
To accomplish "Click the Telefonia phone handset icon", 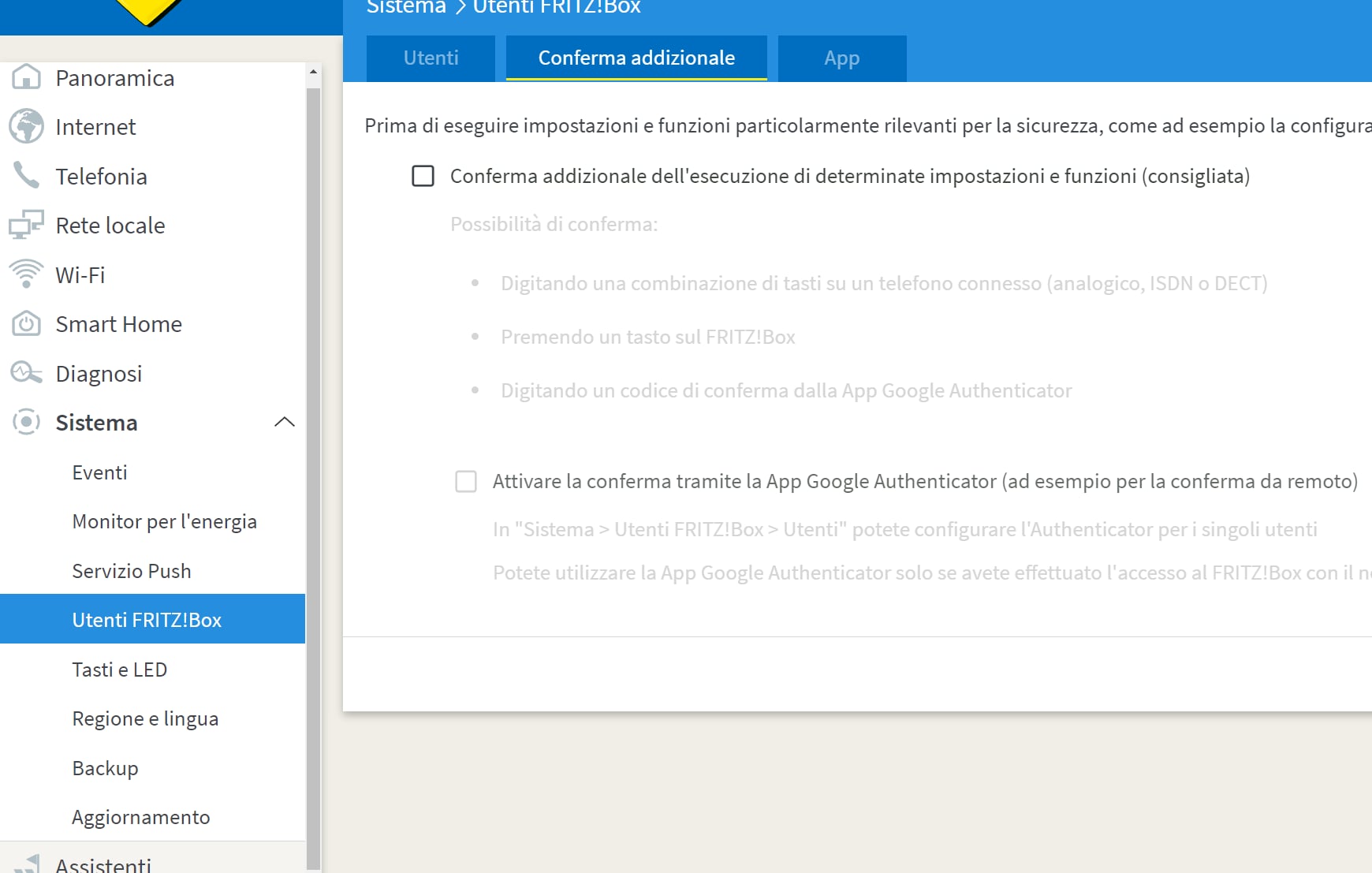I will pyautogui.click(x=26, y=175).
